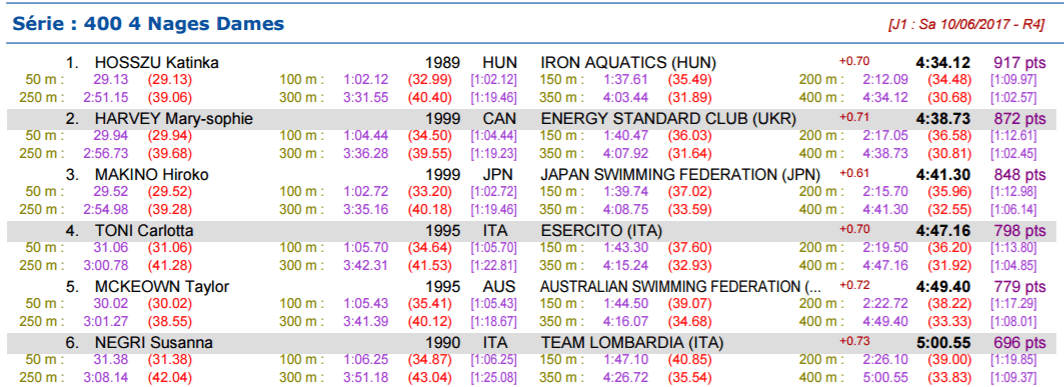Viewport: 1064px width, 387px height.
Task: Click lap time '(39.68)'
Action: pos(170,153)
